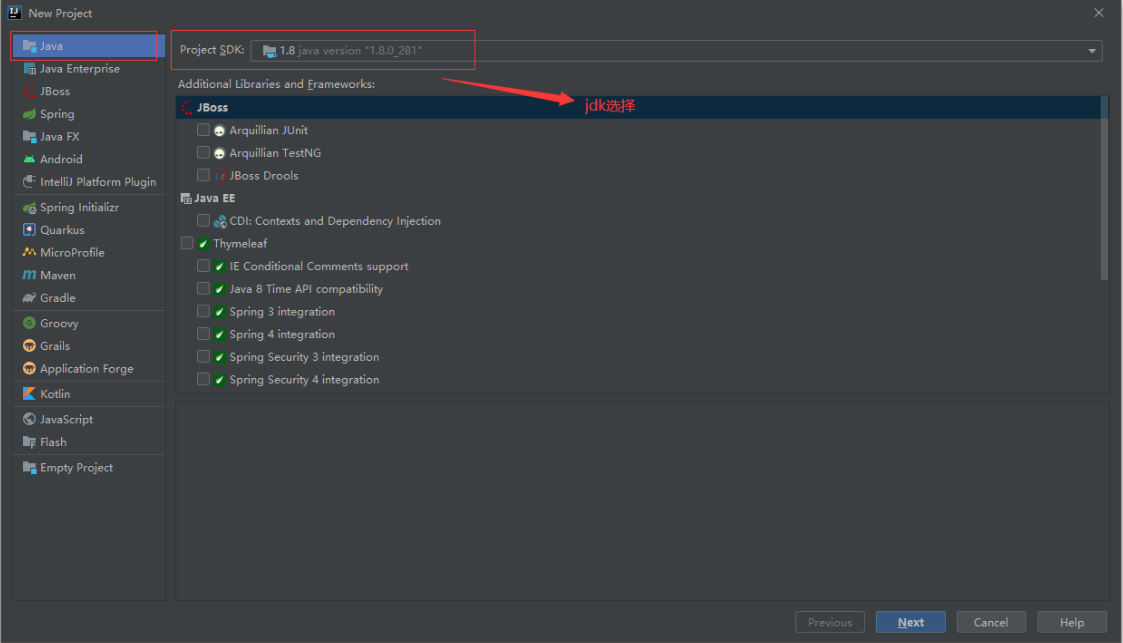Click the JavaScript globe icon
This screenshot has height=643, width=1123.
29,420
